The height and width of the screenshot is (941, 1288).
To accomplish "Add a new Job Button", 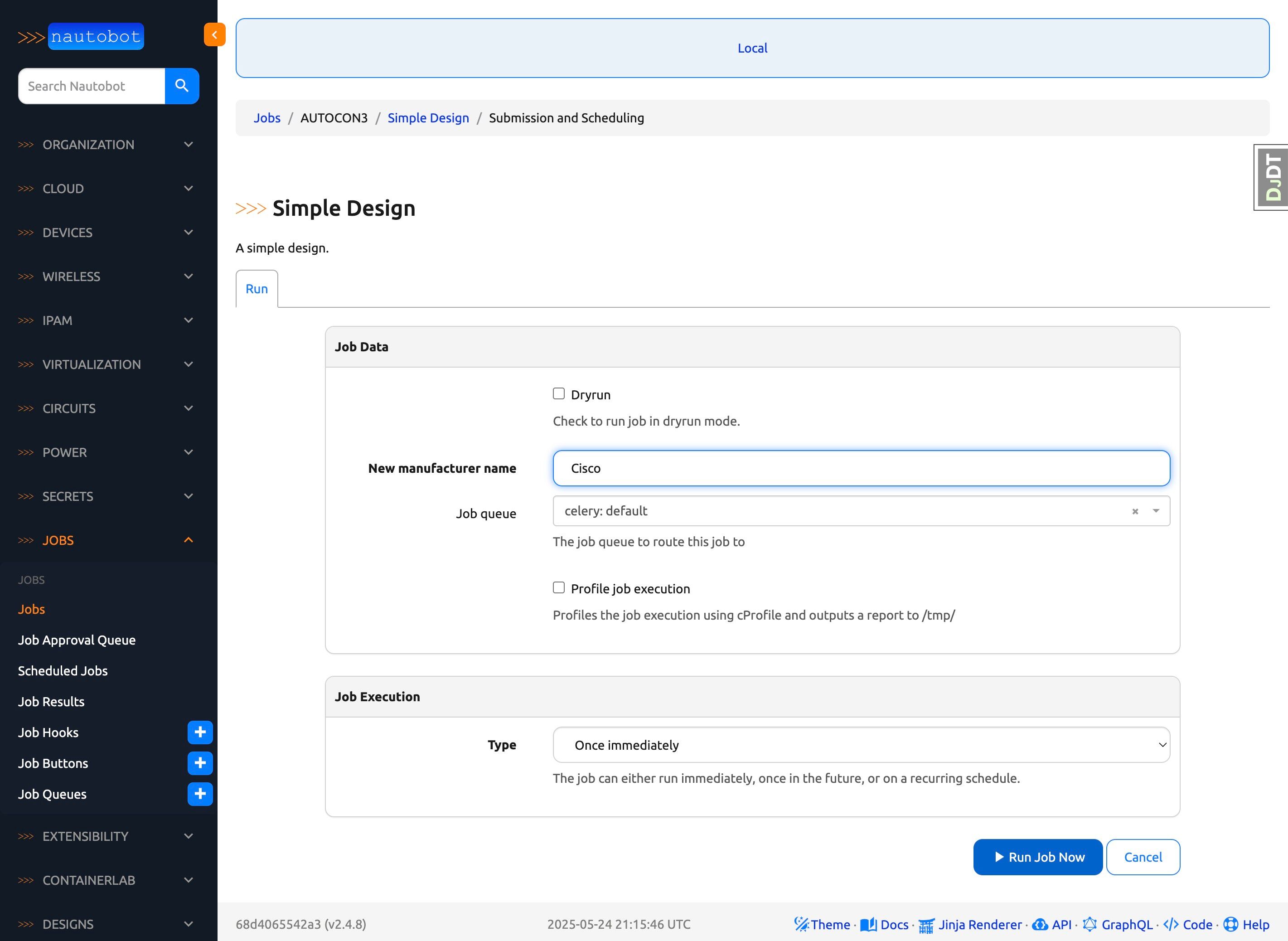I will [200, 763].
